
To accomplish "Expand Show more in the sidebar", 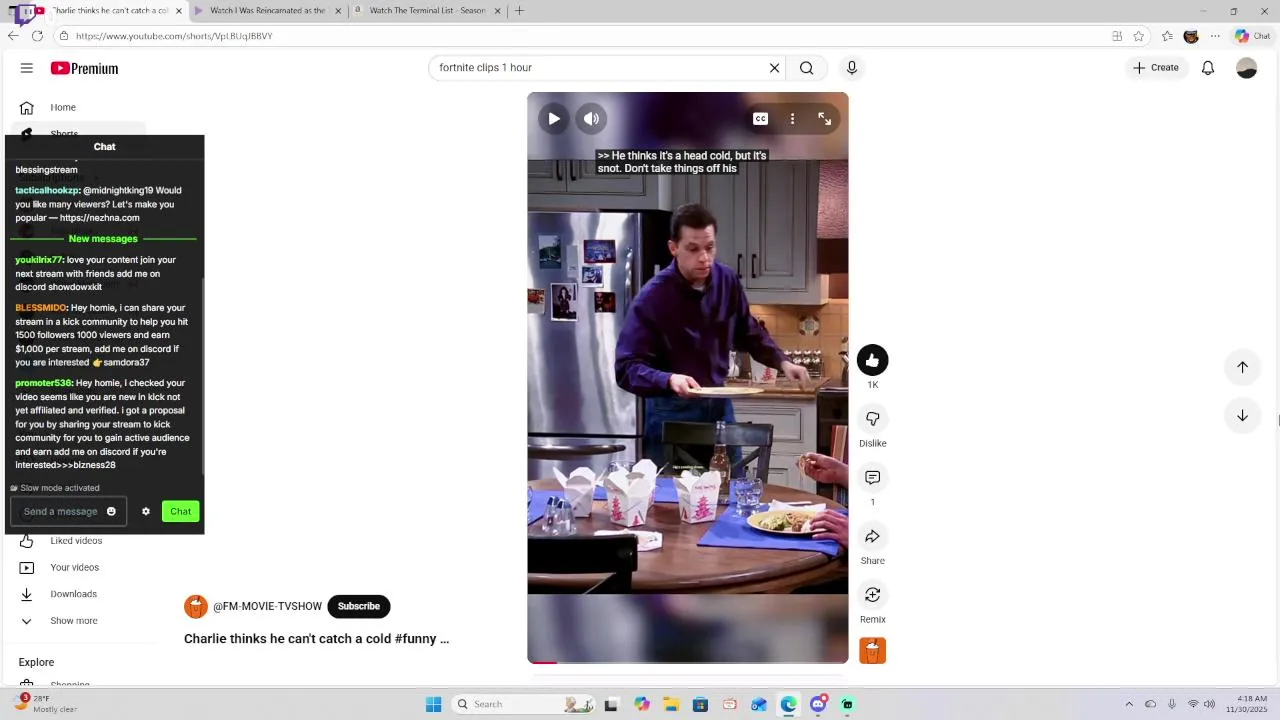I will [75, 621].
